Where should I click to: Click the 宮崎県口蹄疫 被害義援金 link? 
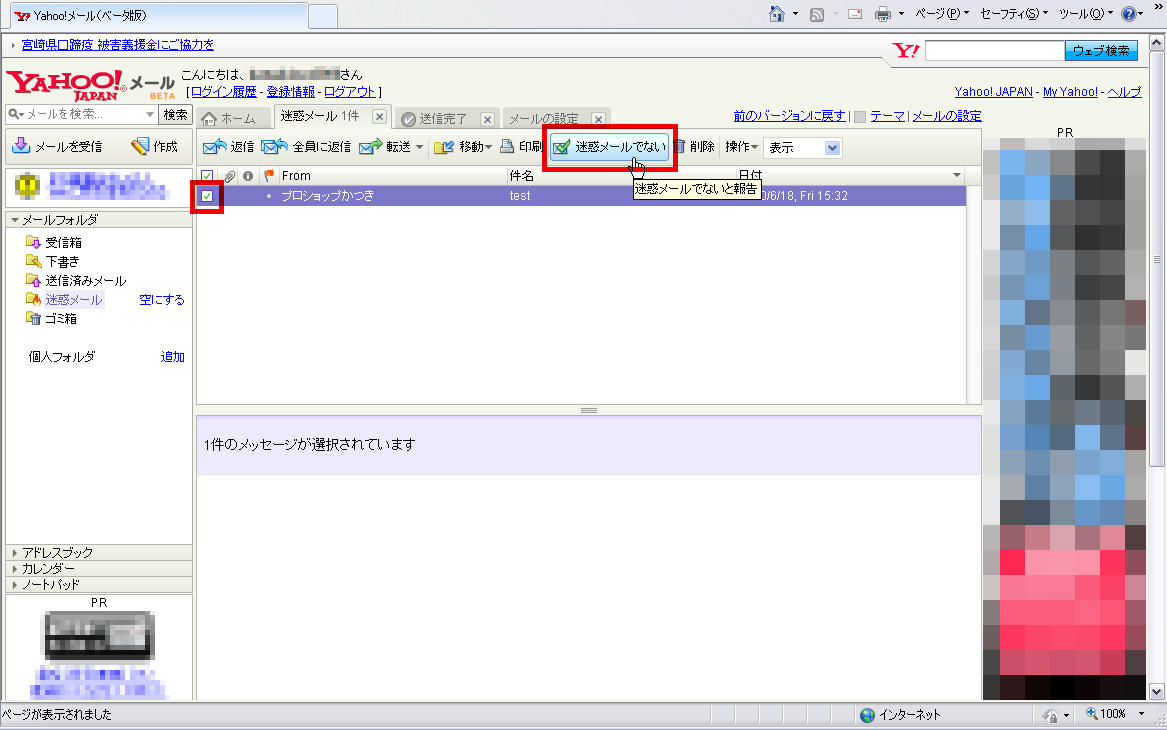coord(118,45)
